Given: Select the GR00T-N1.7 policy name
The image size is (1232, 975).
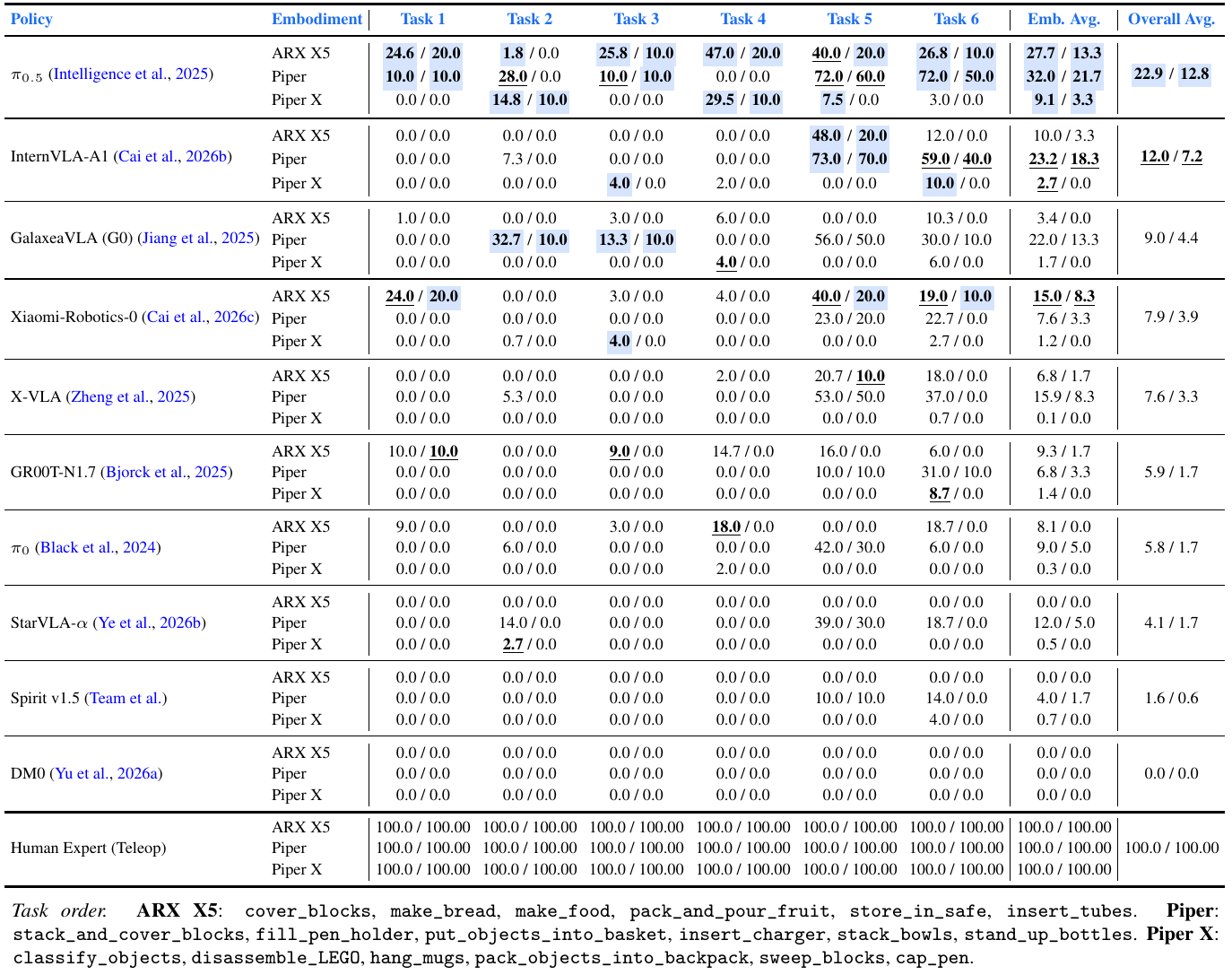Looking at the screenshot, I should point(53,472).
